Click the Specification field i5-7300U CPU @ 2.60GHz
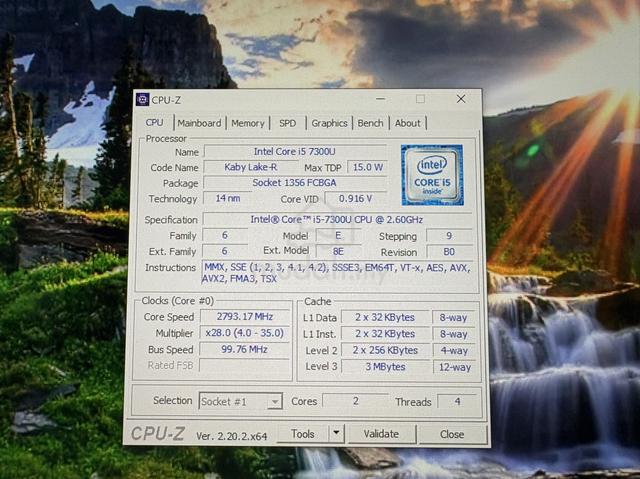Image resolution: width=640 pixels, height=479 pixels. click(337, 220)
